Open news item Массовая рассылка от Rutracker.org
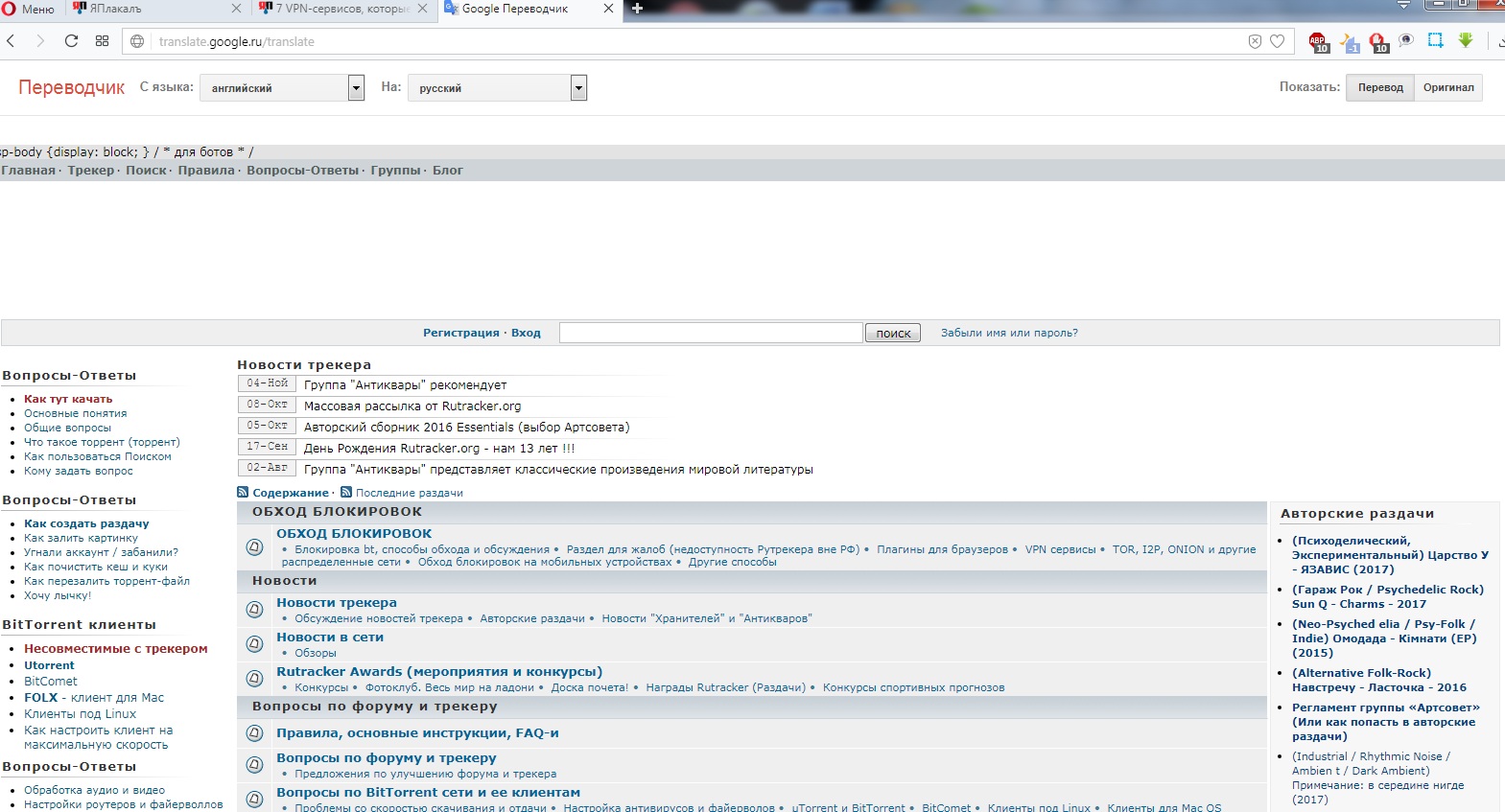Image resolution: width=1505 pixels, height=812 pixels. pyautogui.click(x=412, y=406)
